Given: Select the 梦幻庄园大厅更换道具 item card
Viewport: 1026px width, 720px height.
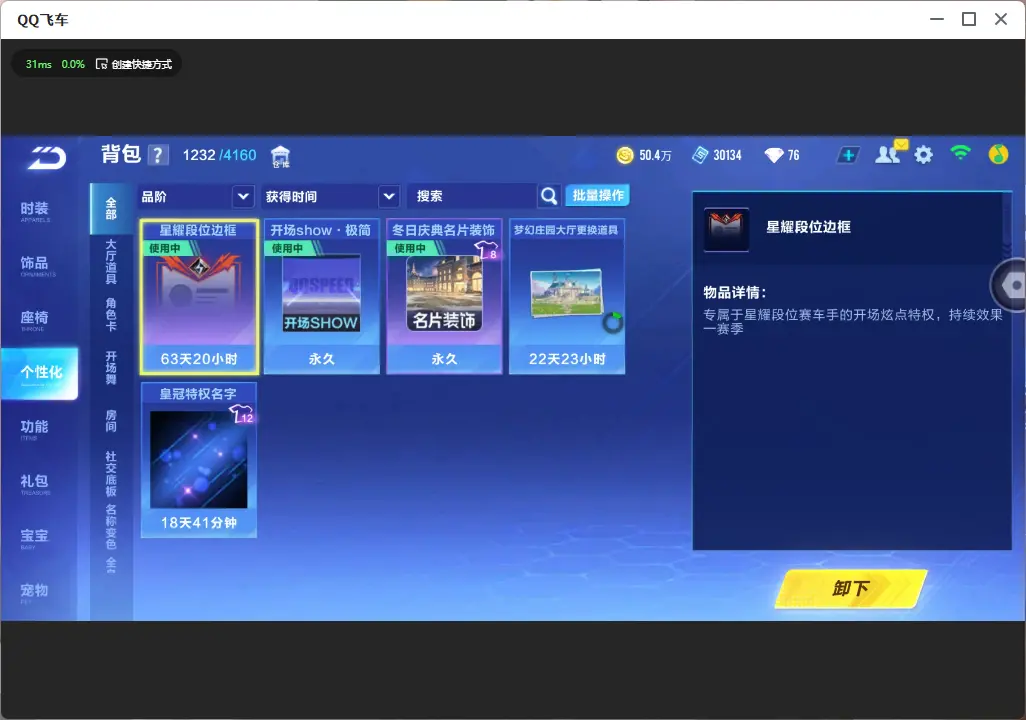Looking at the screenshot, I should (567, 297).
